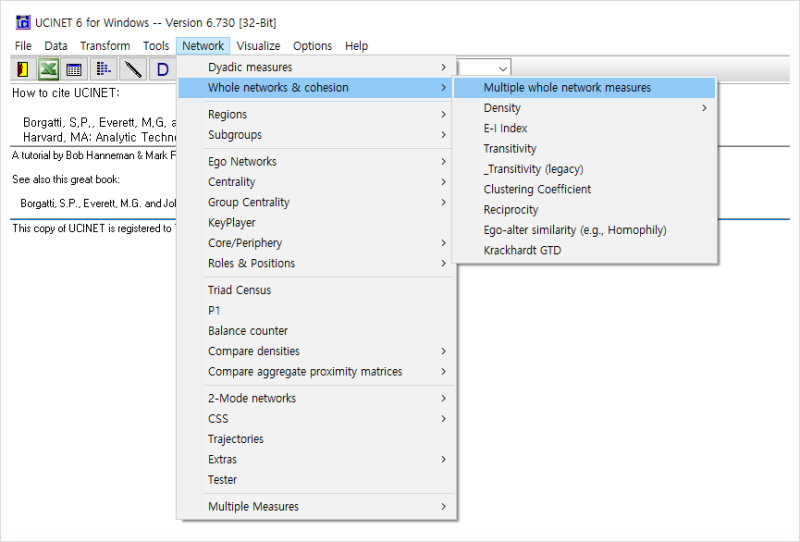
Task: Choose Clustering Coefficient menu item
Action: 585,189
